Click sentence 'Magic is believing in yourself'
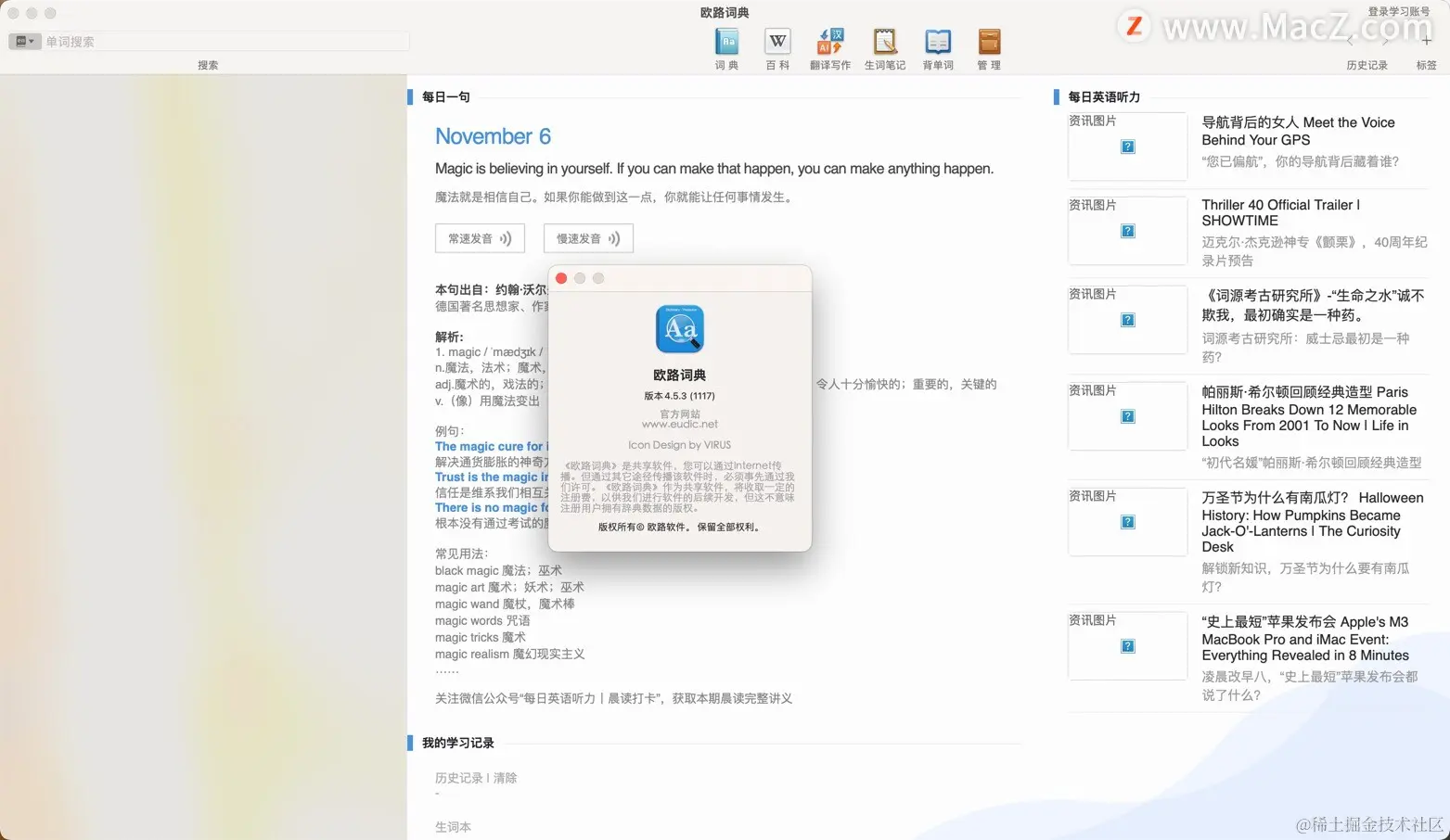 (714, 169)
